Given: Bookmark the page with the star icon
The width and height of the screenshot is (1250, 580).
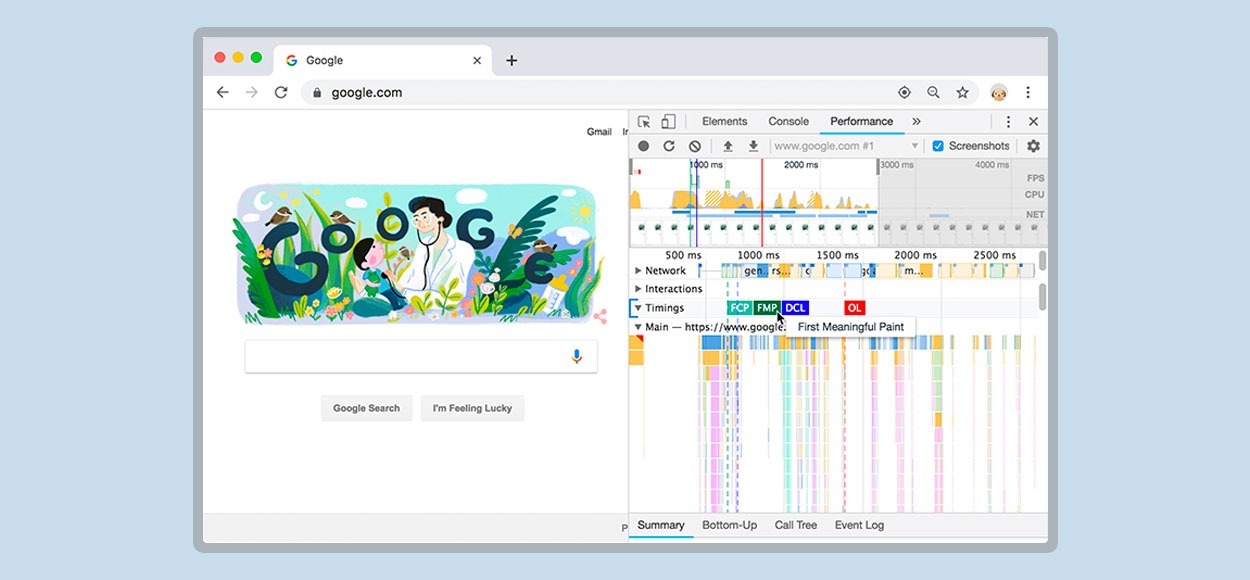Looking at the screenshot, I should coord(962,92).
